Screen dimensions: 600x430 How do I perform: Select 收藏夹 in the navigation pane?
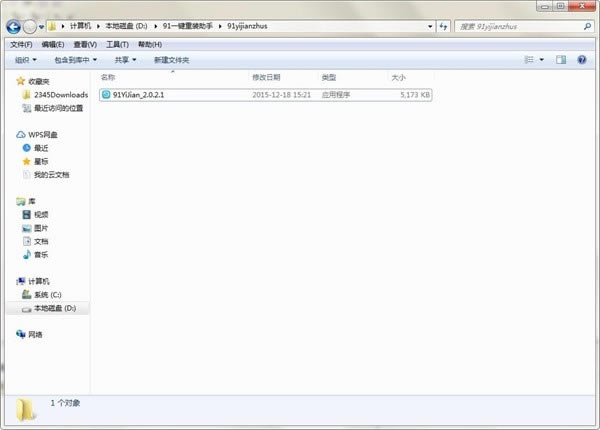39,81
